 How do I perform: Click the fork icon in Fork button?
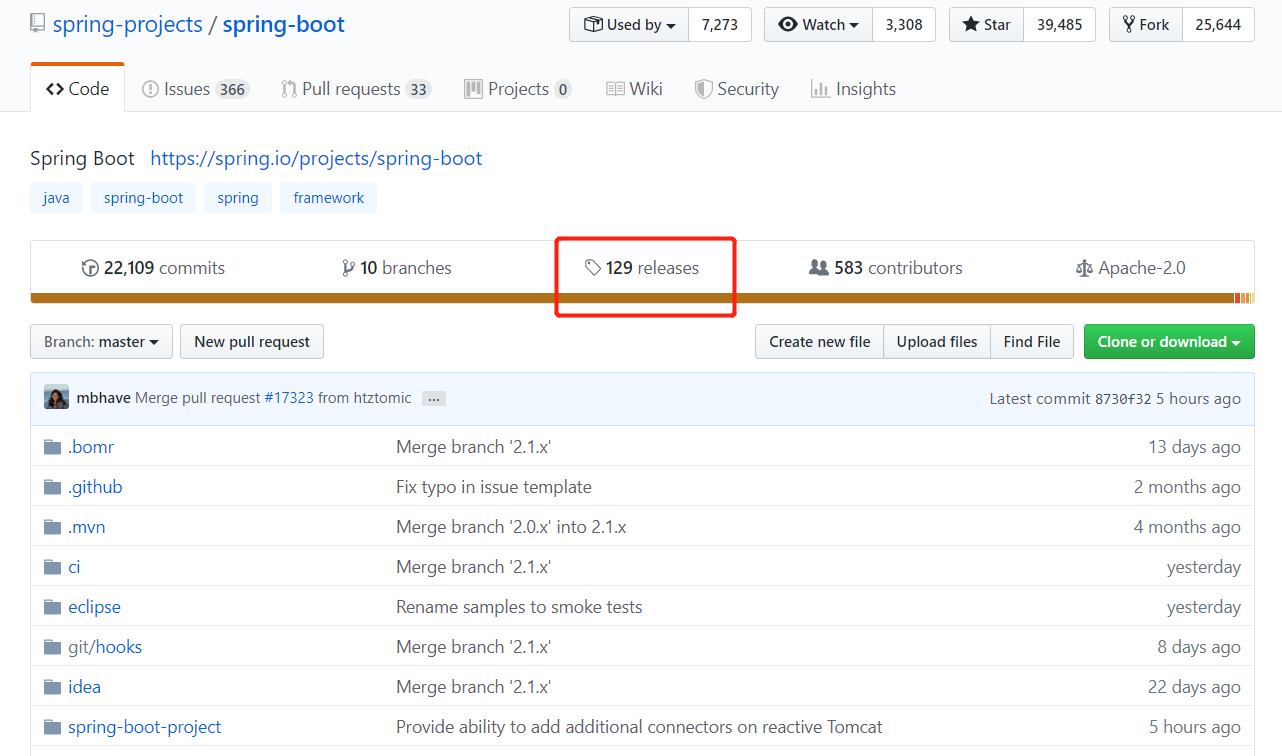(x=1128, y=25)
